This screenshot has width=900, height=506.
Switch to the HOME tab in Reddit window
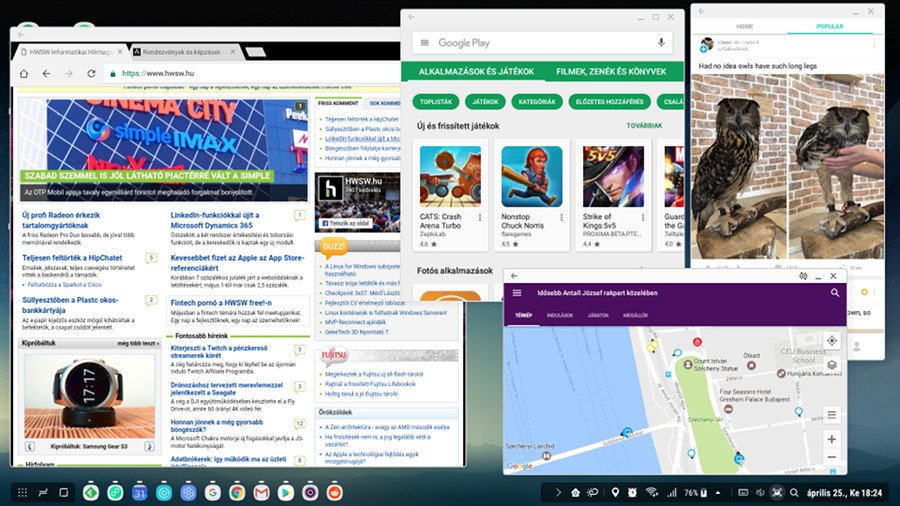744,26
